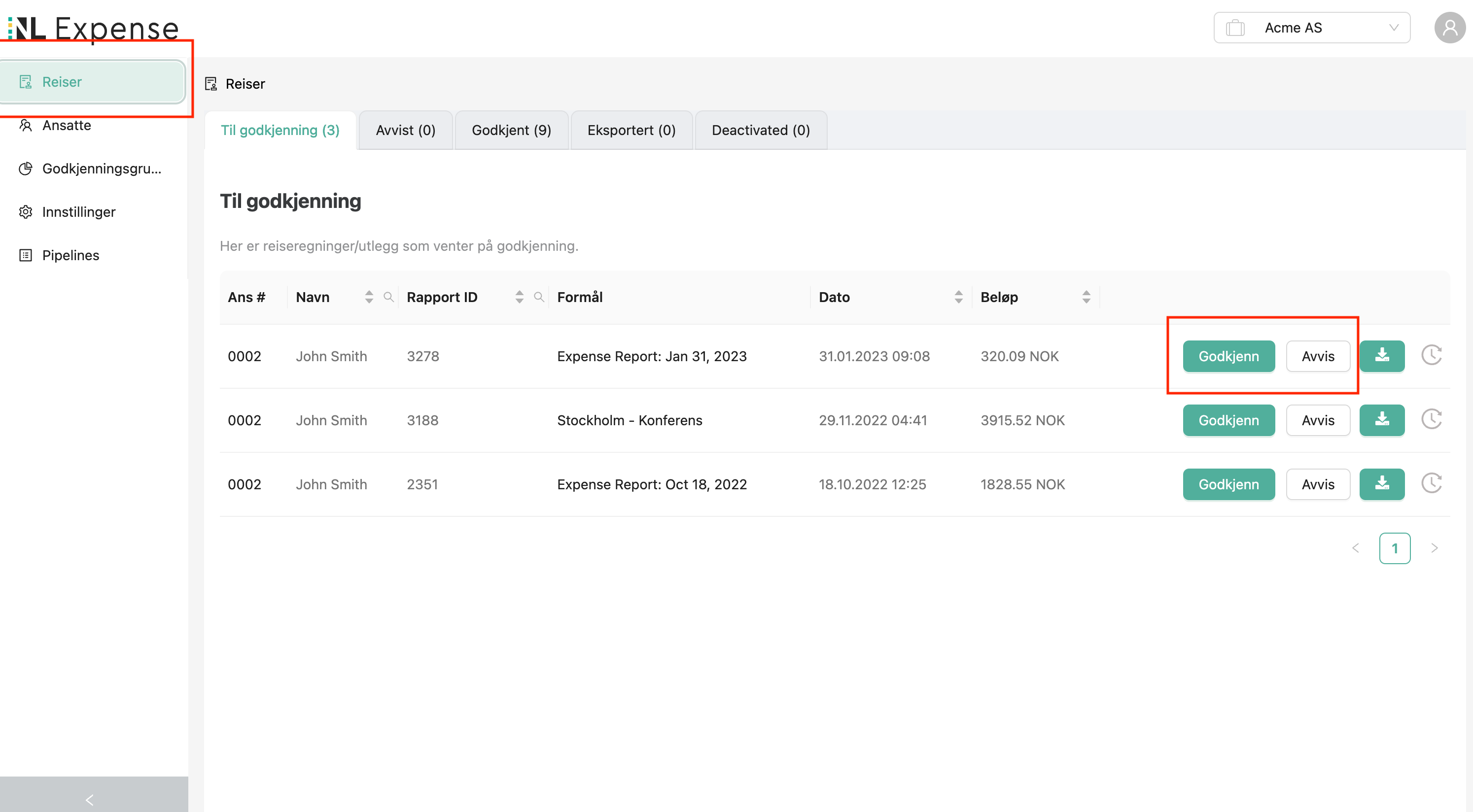
Task: Click the download icon for the Stockholm - Konferens row
Action: pyautogui.click(x=1381, y=420)
